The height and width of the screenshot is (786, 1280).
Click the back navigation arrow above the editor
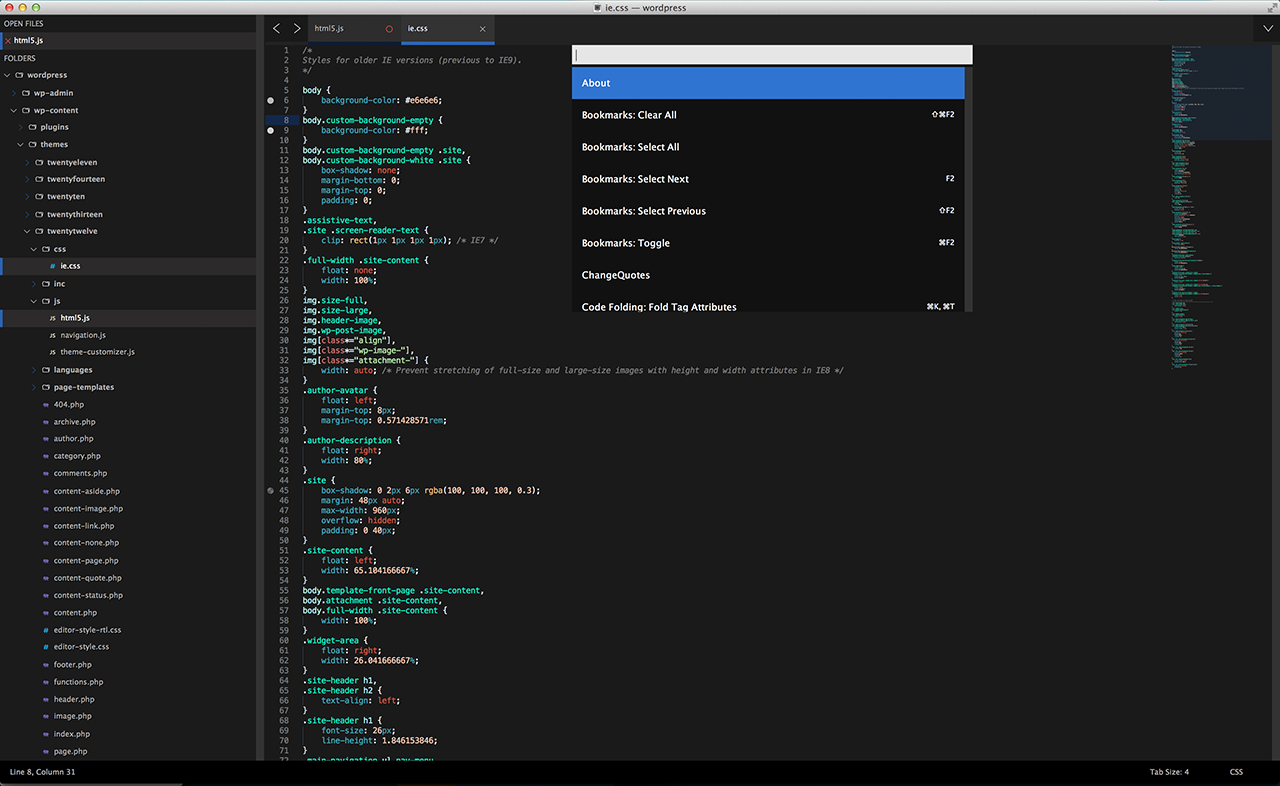click(x=276, y=28)
